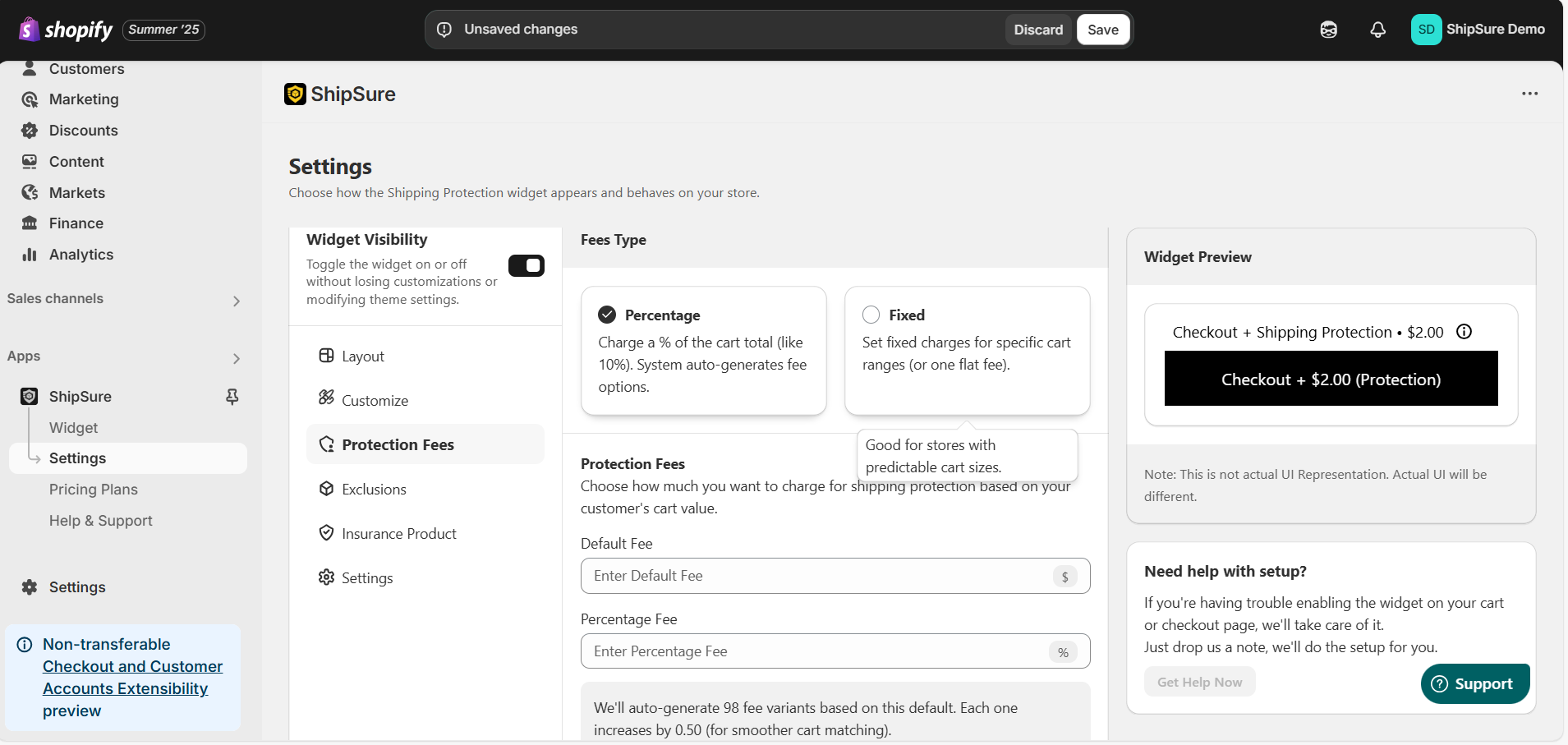
Task: Click the unsaved changes alert icon
Action: click(x=444, y=30)
